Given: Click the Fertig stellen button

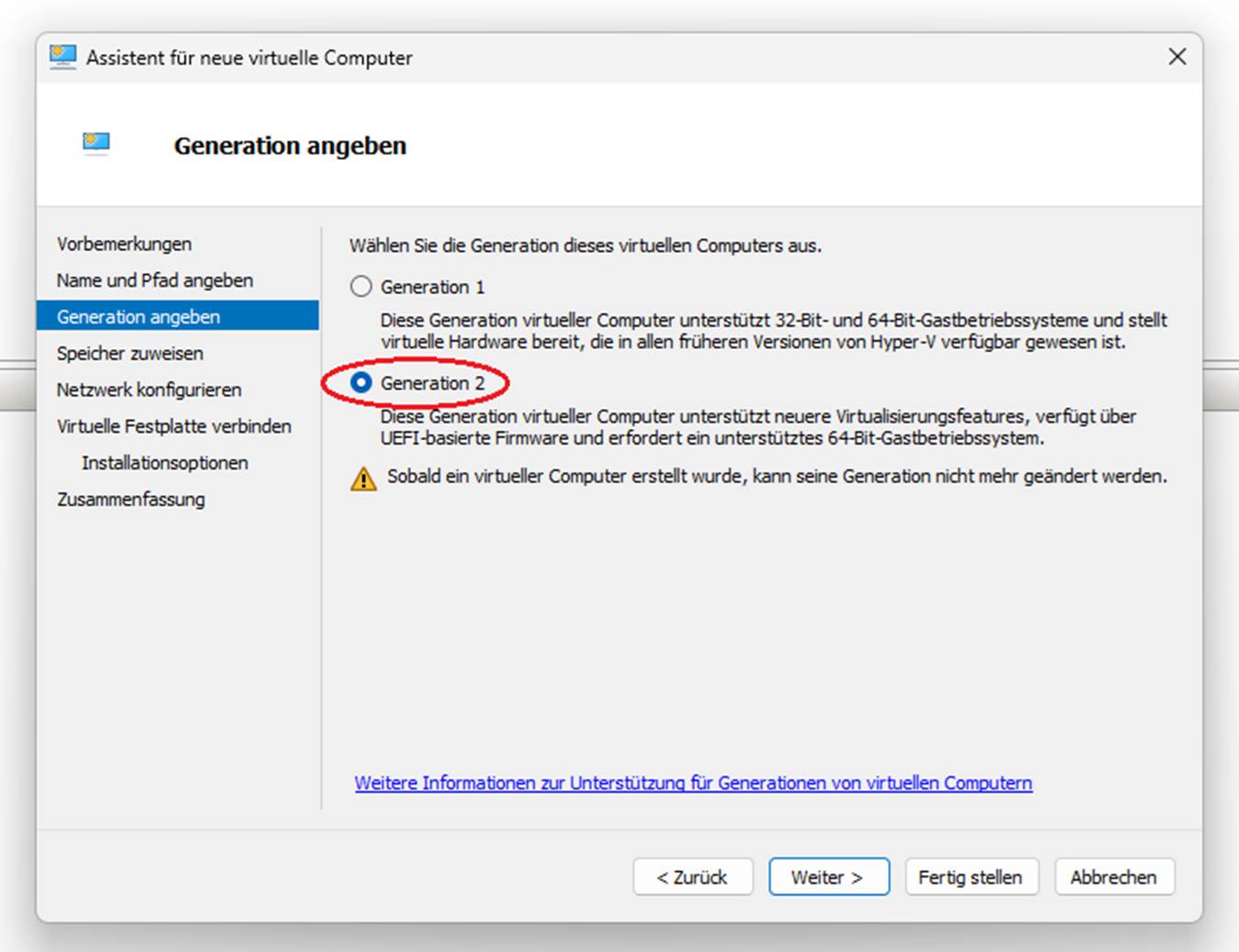Looking at the screenshot, I should [x=971, y=878].
